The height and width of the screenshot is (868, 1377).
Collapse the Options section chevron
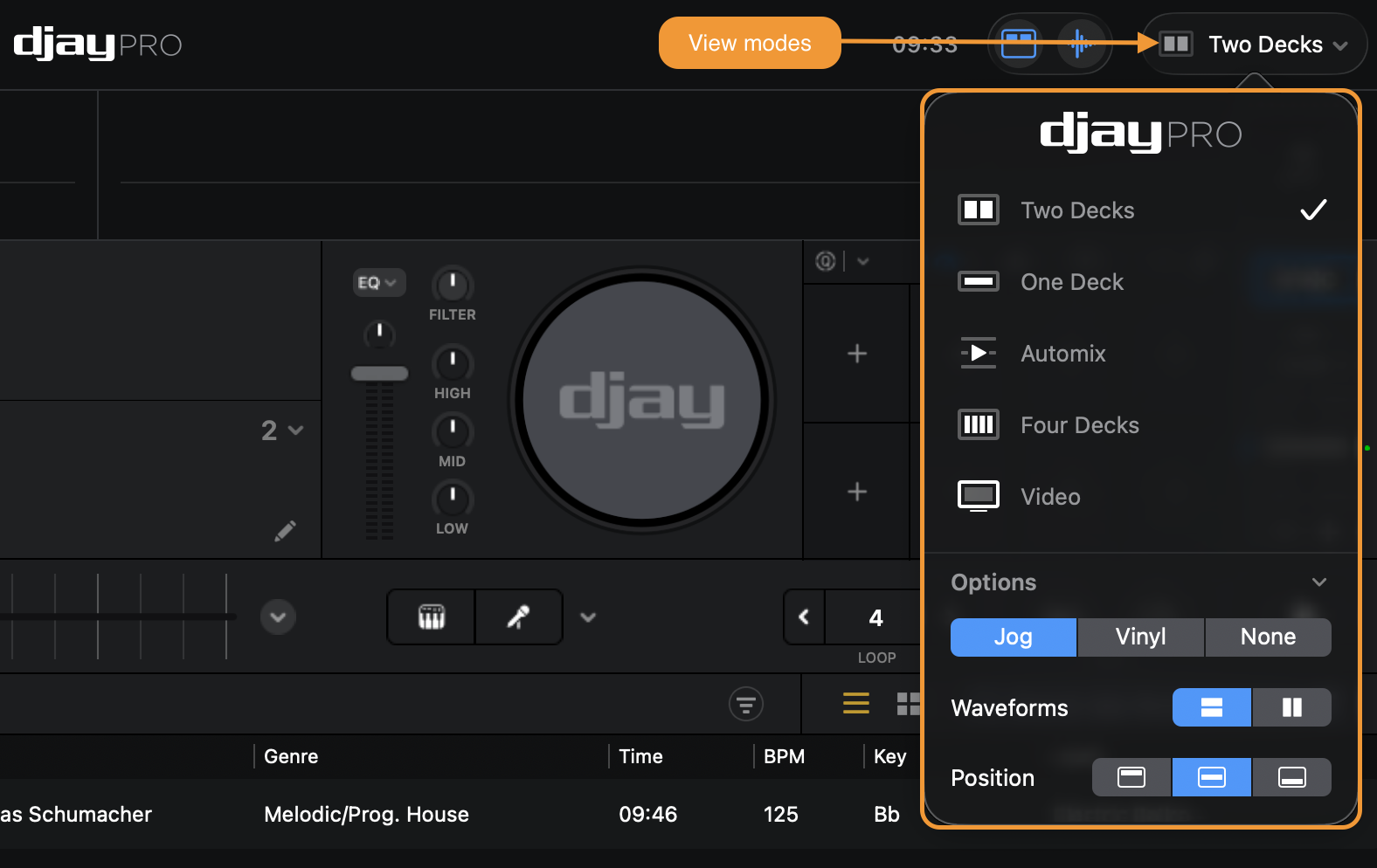tap(1319, 582)
